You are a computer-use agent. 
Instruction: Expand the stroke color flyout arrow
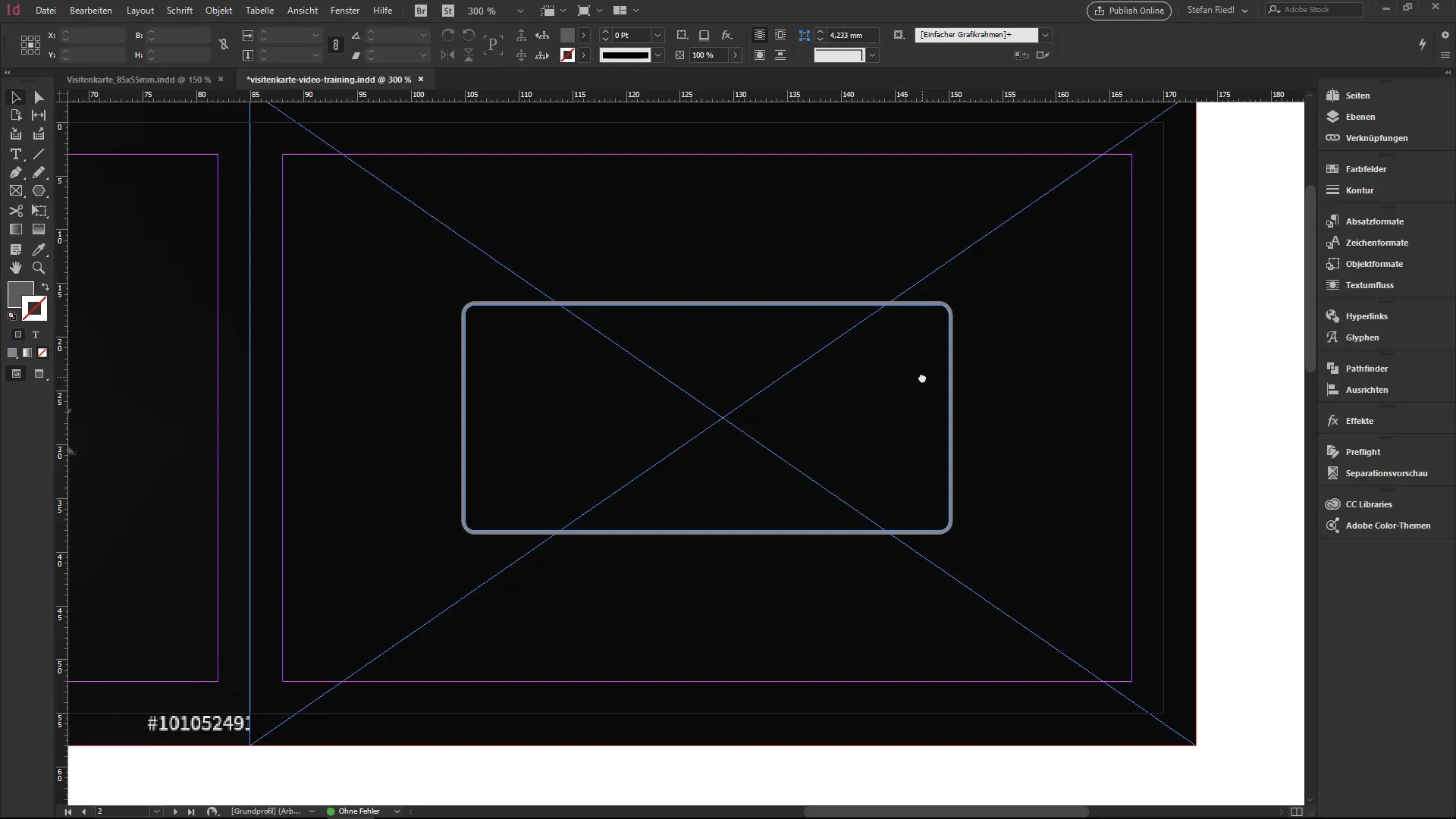coord(584,55)
